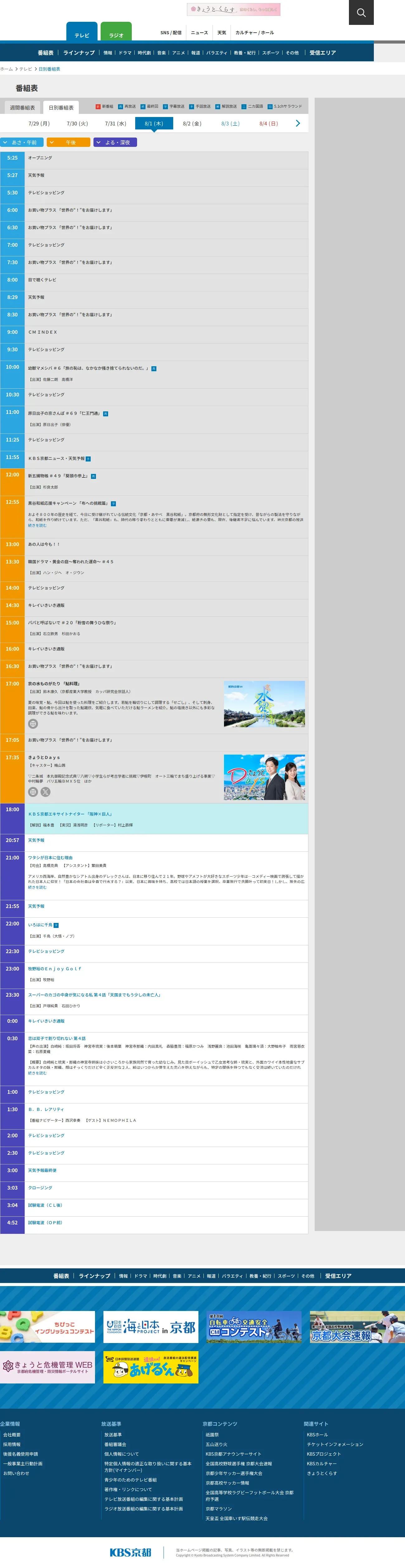Screen dimensions: 405x1568
Task: Expand 続きを読む for 黒谷和紙応援キャンペーン
Action: pos(37,525)
